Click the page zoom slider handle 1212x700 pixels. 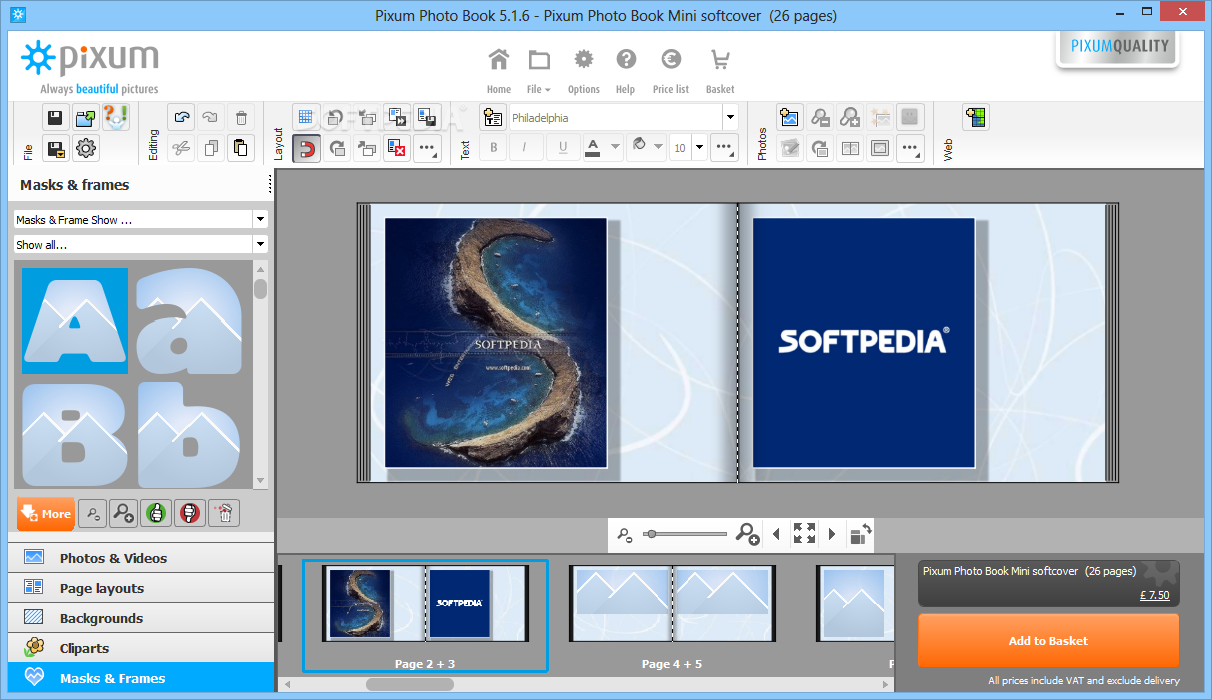click(x=652, y=534)
